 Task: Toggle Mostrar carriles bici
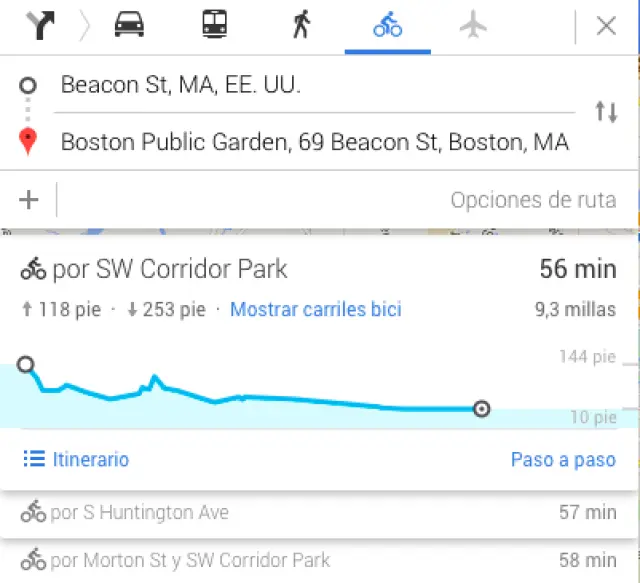click(x=315, y=310)
